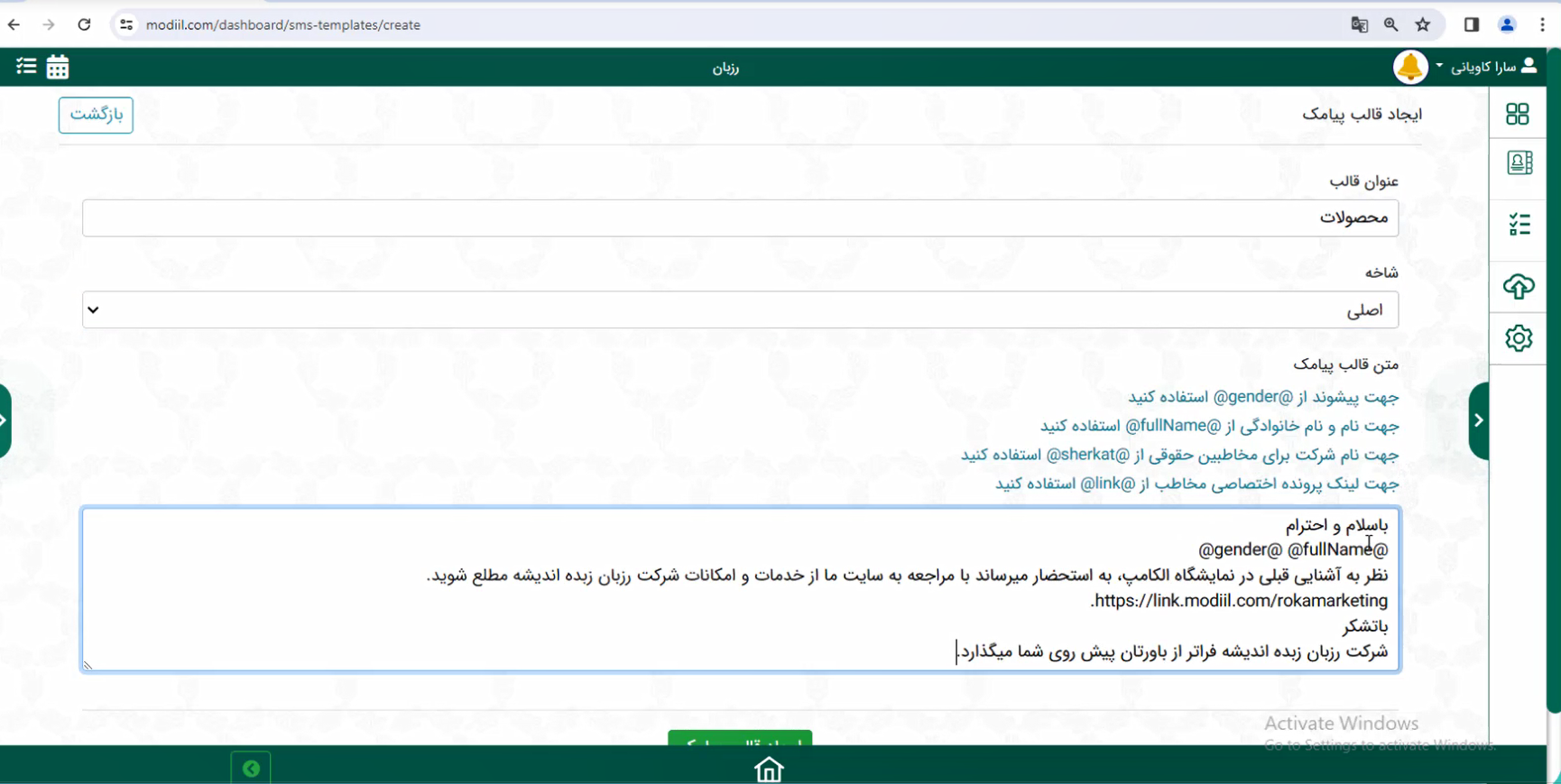This screenshot has height=784, width=1561.
Task: Expand the right side panel chevron
Action: 1478,420
